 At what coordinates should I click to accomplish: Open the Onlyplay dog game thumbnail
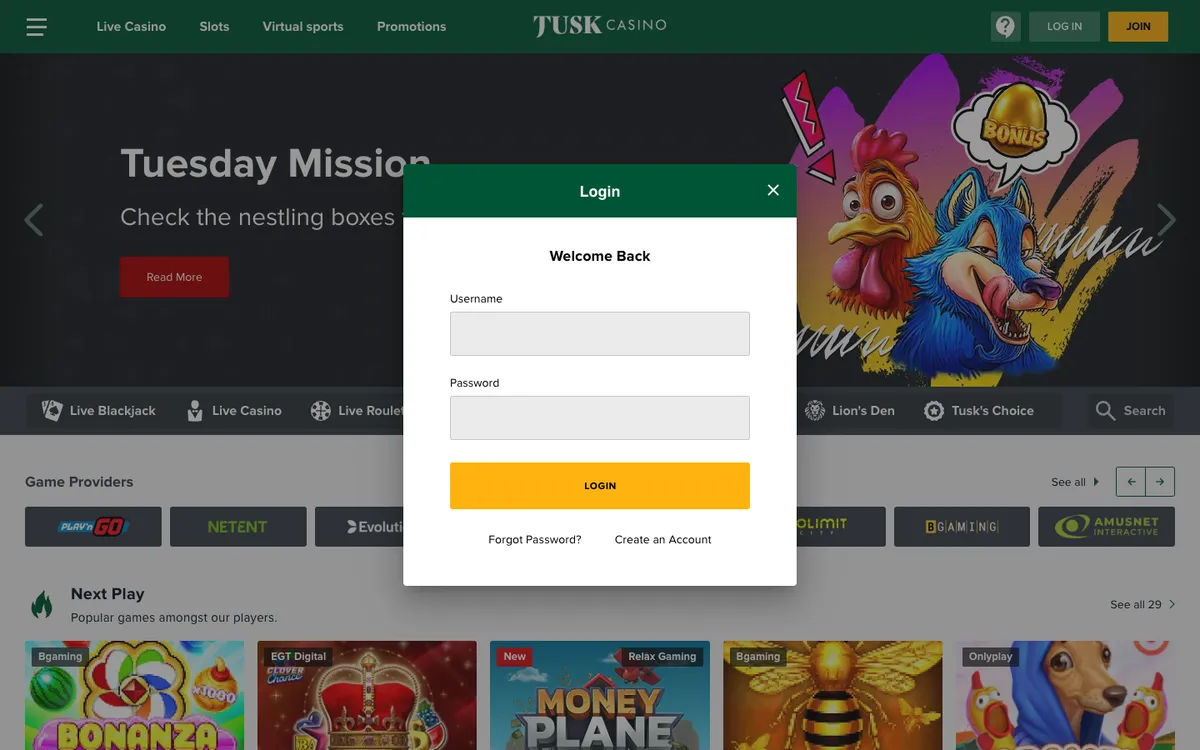coord(1065,696)
